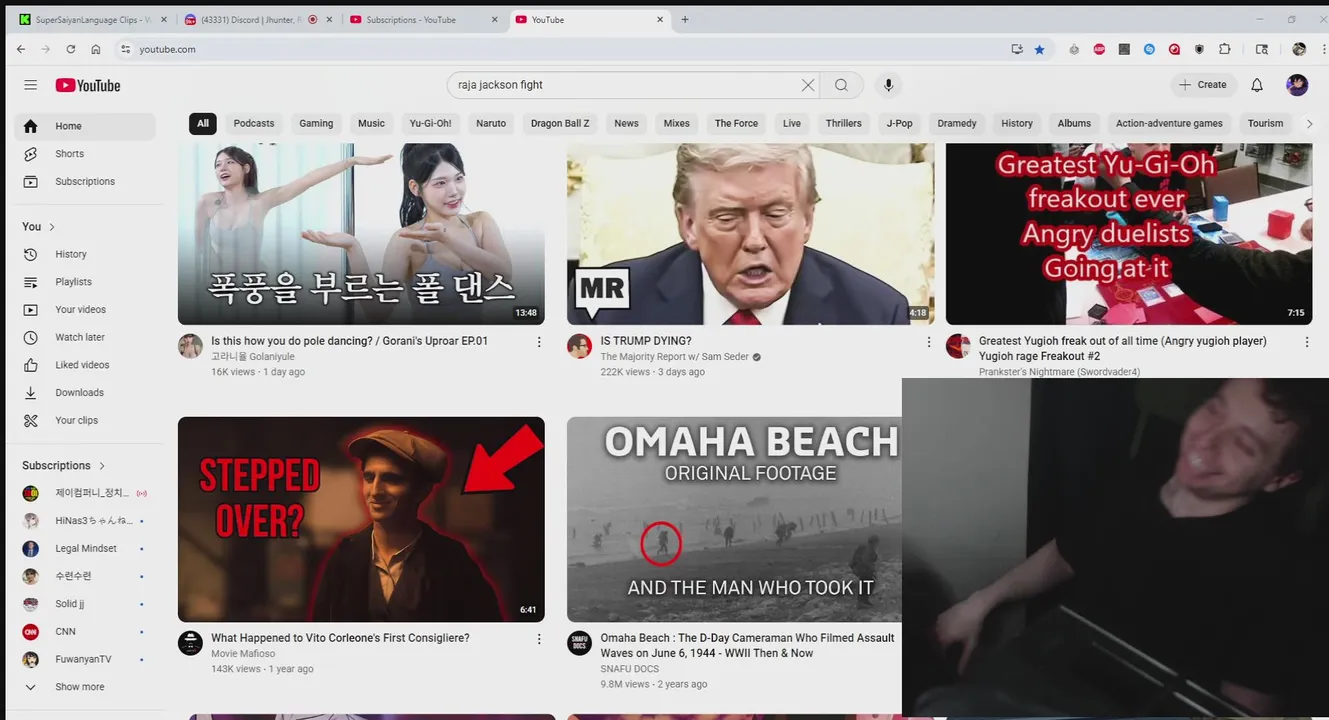
Task: Open the Chrome profile avatar
Action: coord(1299,49)
